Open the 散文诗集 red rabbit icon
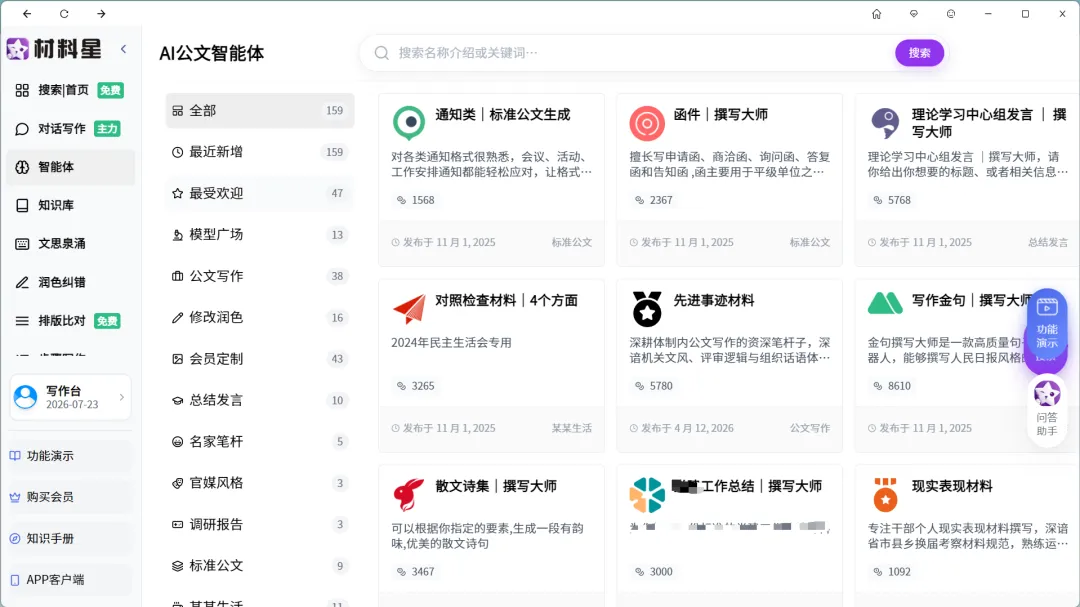The image size is (1080, 607). (x=409, y=495)
